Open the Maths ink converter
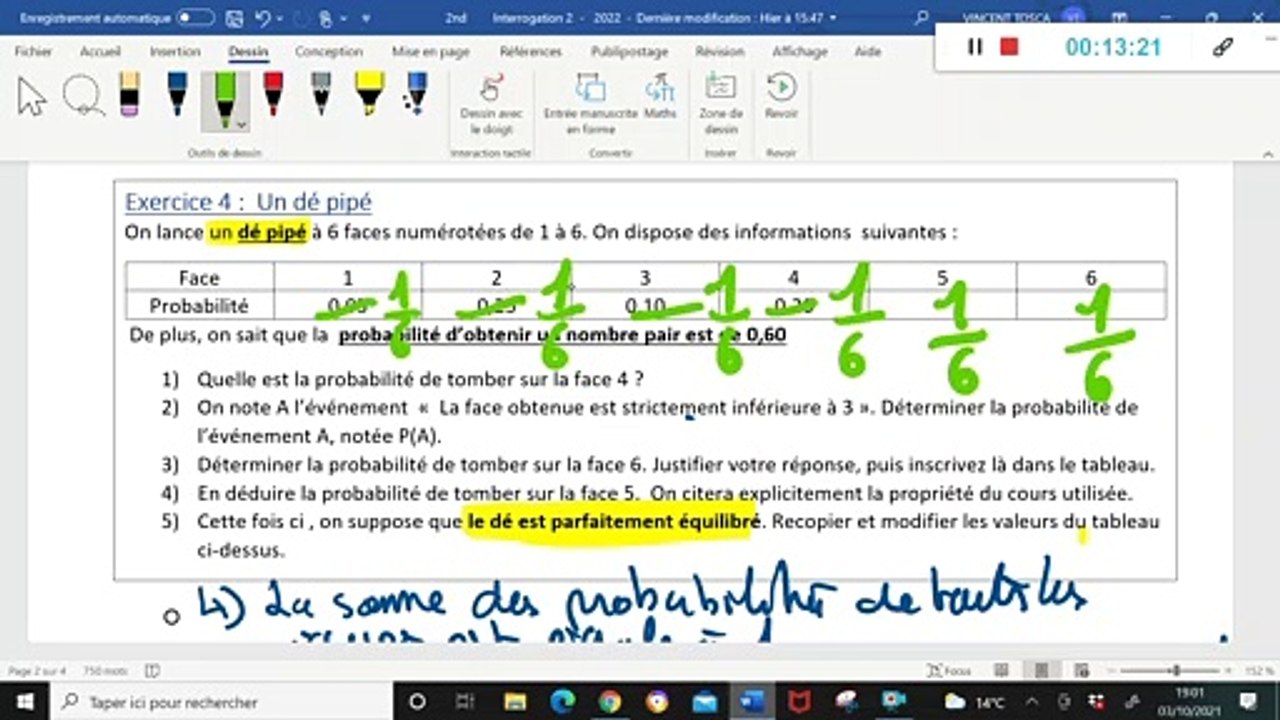1280x720 pixels. pos(660,97)
